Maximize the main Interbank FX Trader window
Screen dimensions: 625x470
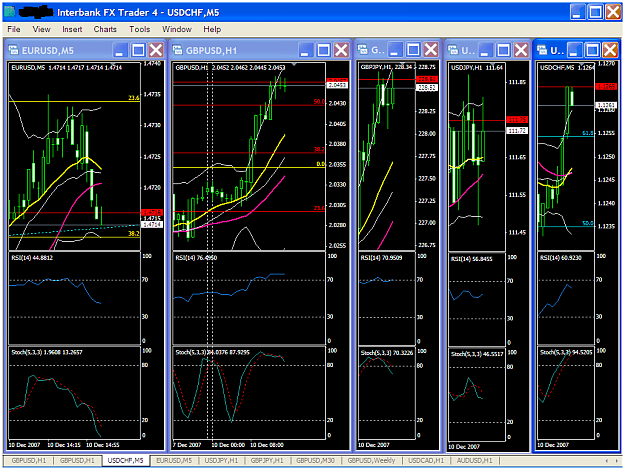click(x=596, y=12)
